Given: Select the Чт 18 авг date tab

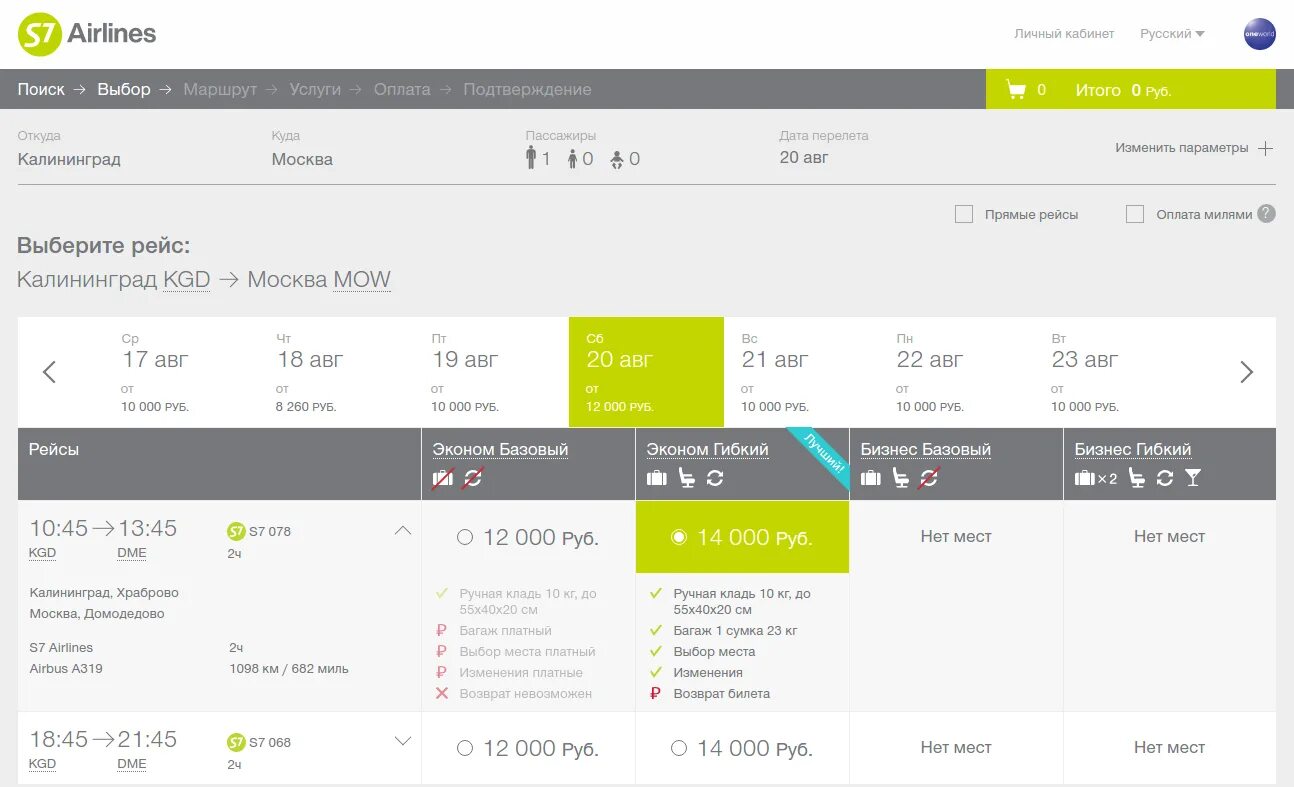Looking at the screenshot, I should (336, 372).
